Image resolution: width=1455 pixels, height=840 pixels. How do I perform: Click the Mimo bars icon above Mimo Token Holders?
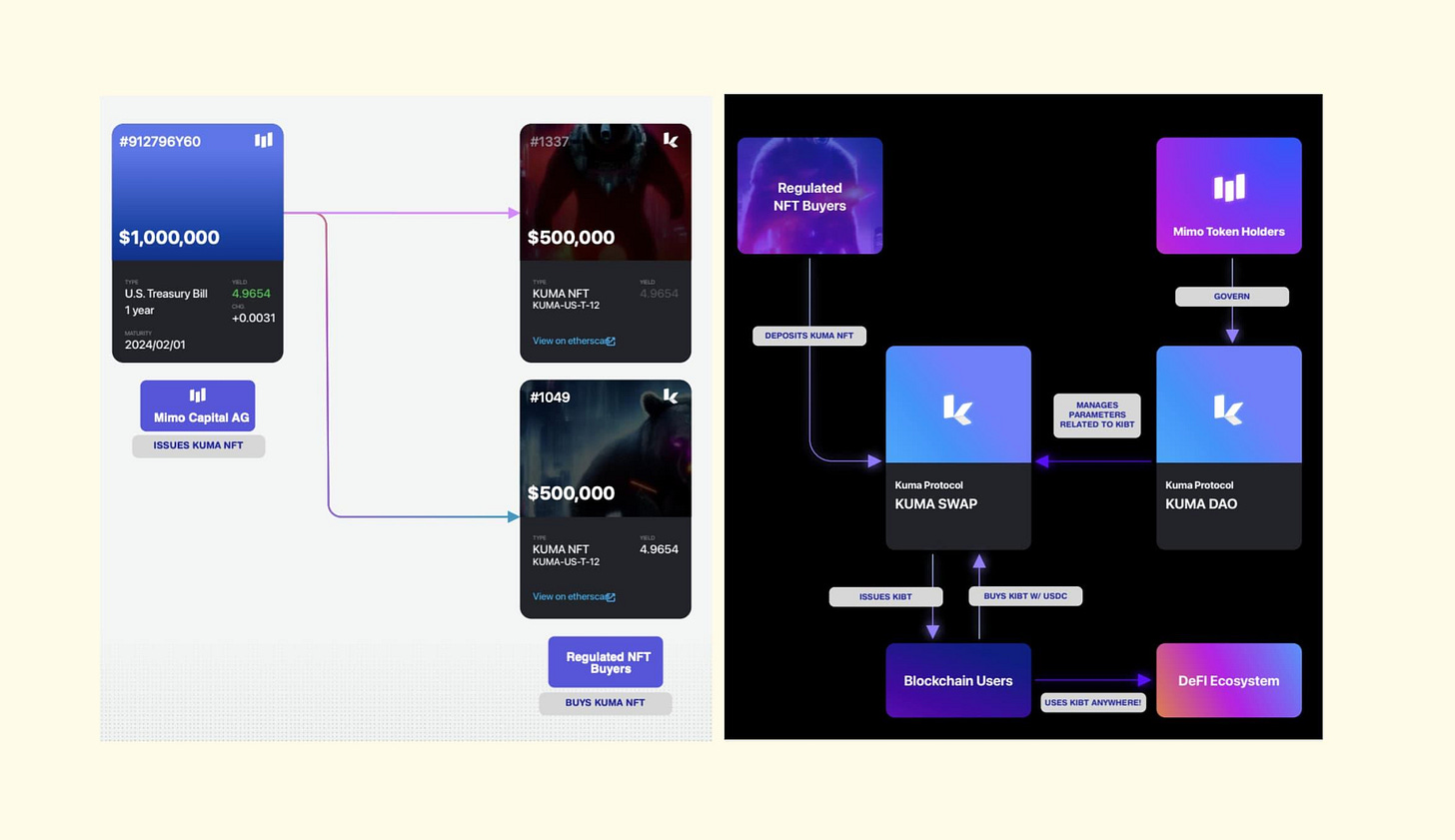pos(1229,188)
